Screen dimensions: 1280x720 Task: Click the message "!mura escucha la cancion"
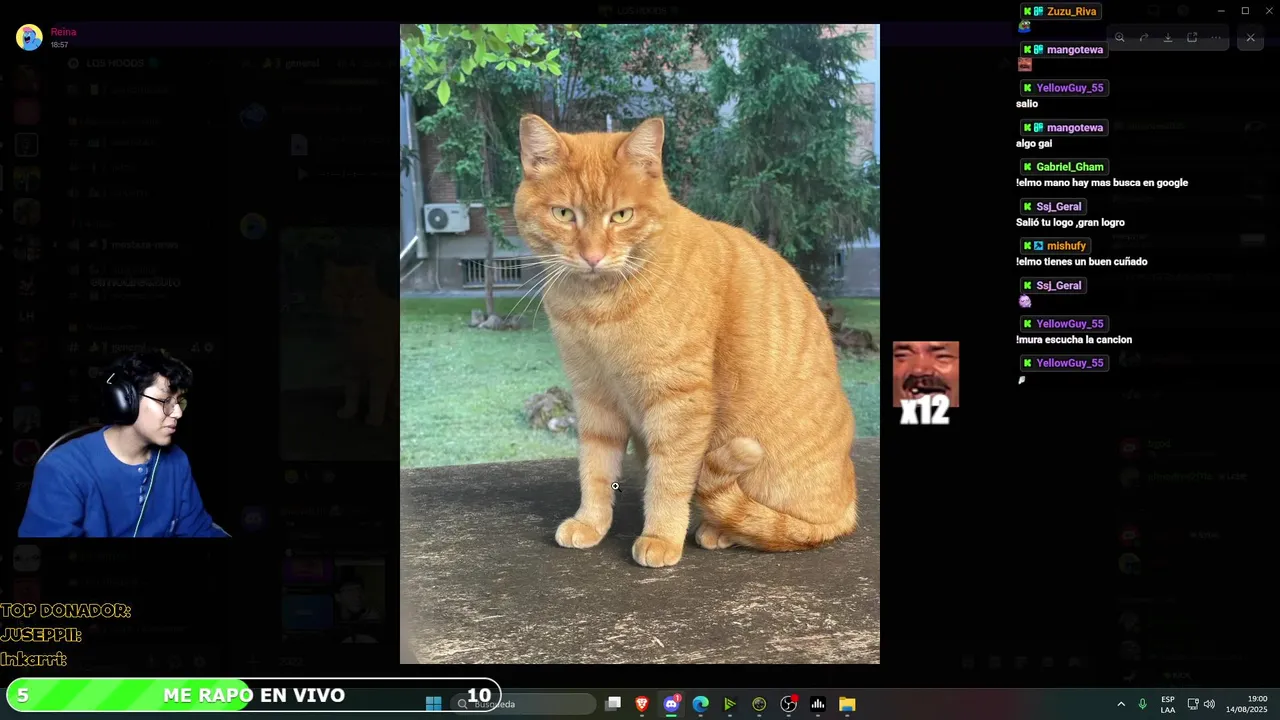tap(1074, 340)
